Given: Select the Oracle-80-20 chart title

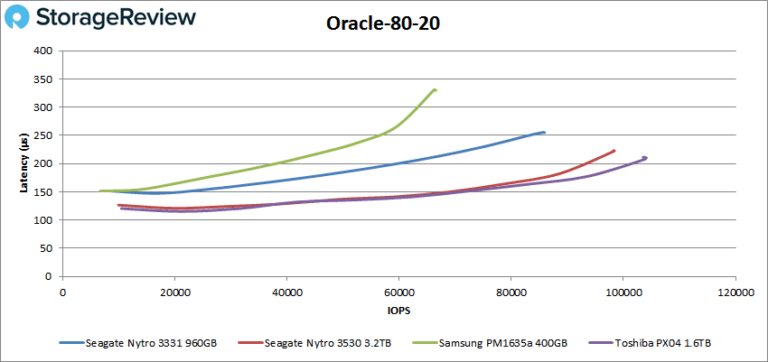Looking at the screenshot, I should [x=384, y=25].
